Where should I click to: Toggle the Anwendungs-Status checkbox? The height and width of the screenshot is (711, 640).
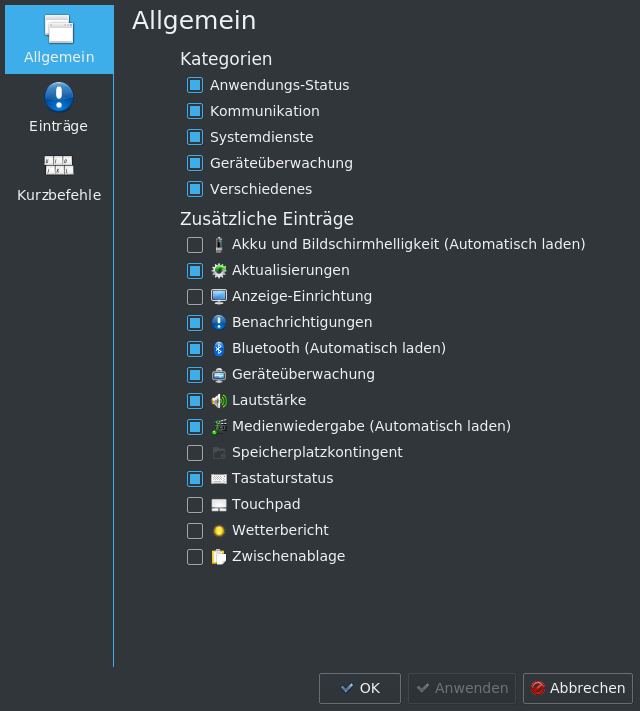195,85
